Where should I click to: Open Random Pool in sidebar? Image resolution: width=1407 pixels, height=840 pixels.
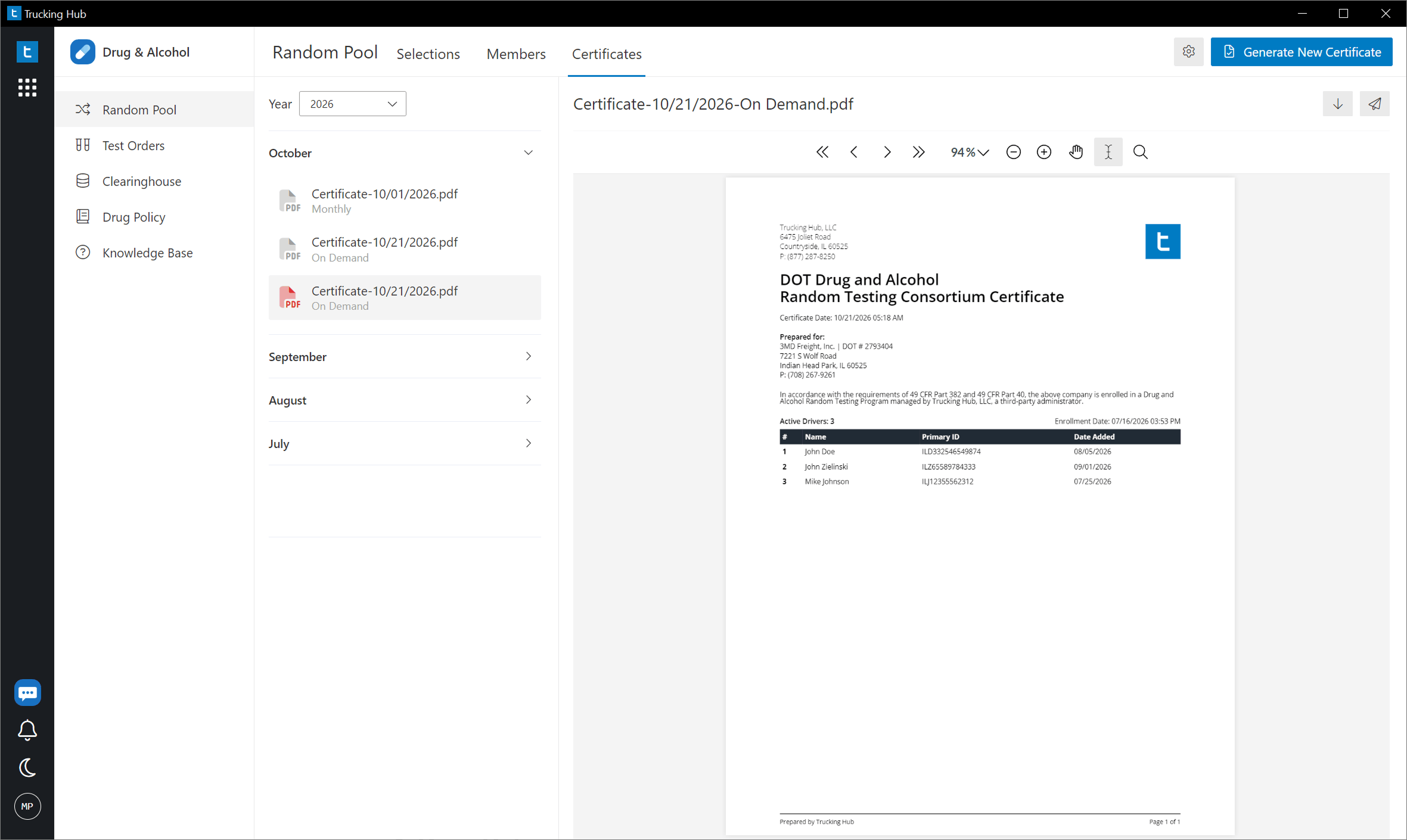point(154,110)
